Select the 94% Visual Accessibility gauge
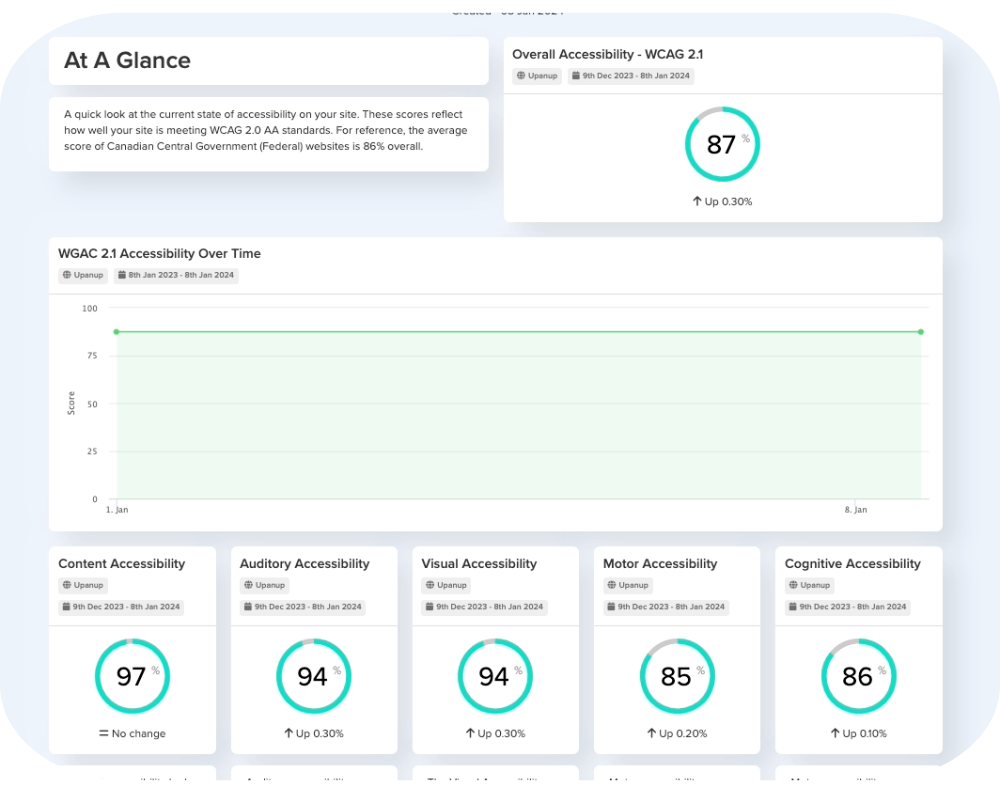The image size is (1000, 793). (x=496, y=676)
